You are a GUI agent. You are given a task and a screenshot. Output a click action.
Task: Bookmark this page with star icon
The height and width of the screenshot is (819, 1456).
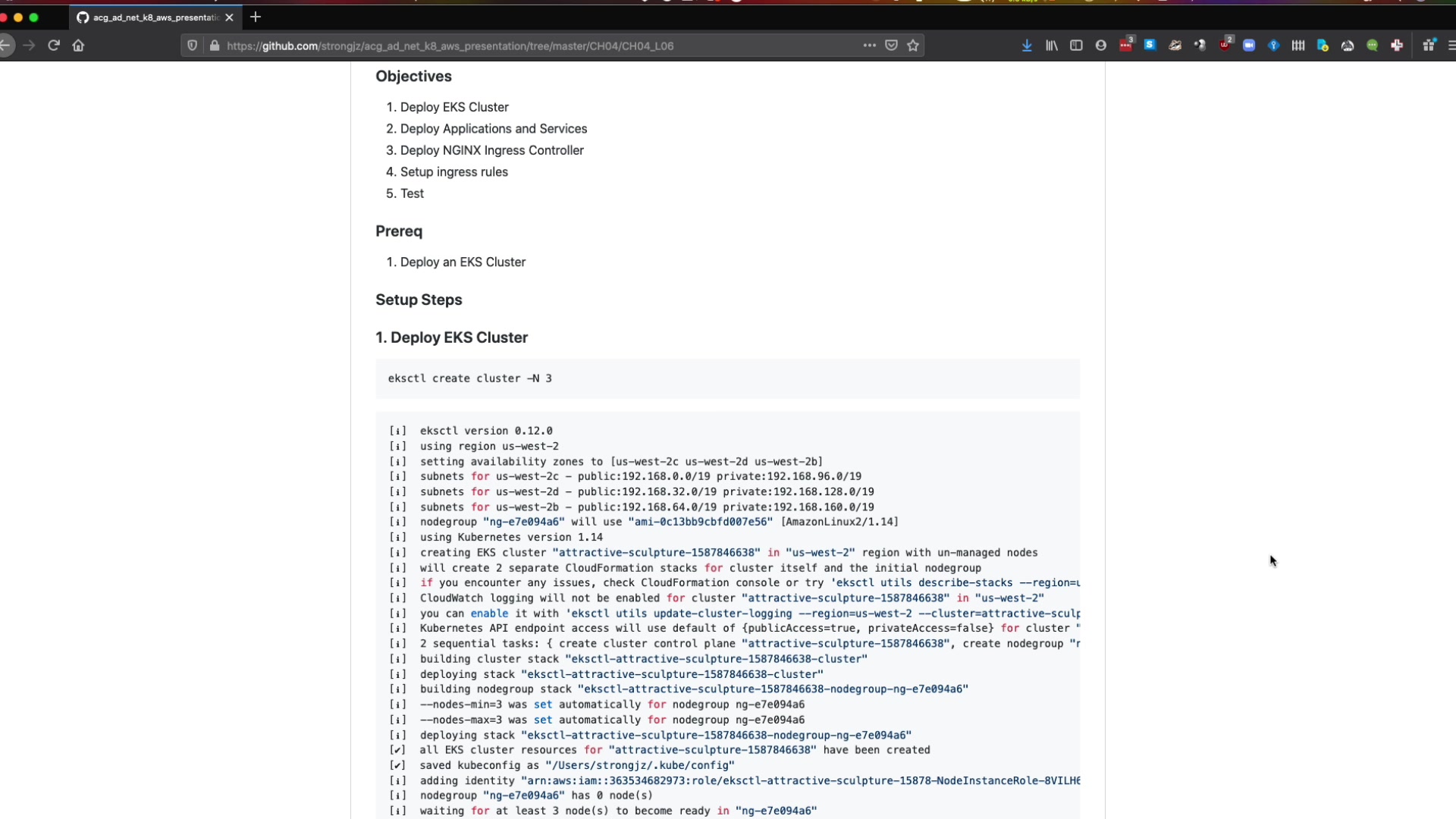click(913, 45)
